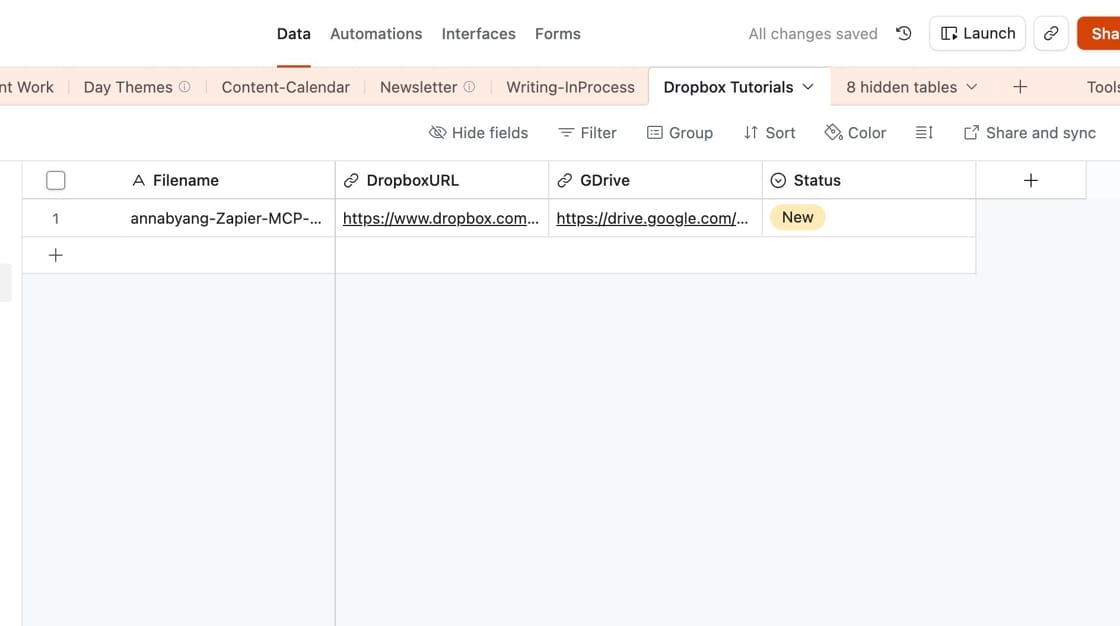Open the dropbox.com link
Screen dimensions: 1120x626
[441, 219]
